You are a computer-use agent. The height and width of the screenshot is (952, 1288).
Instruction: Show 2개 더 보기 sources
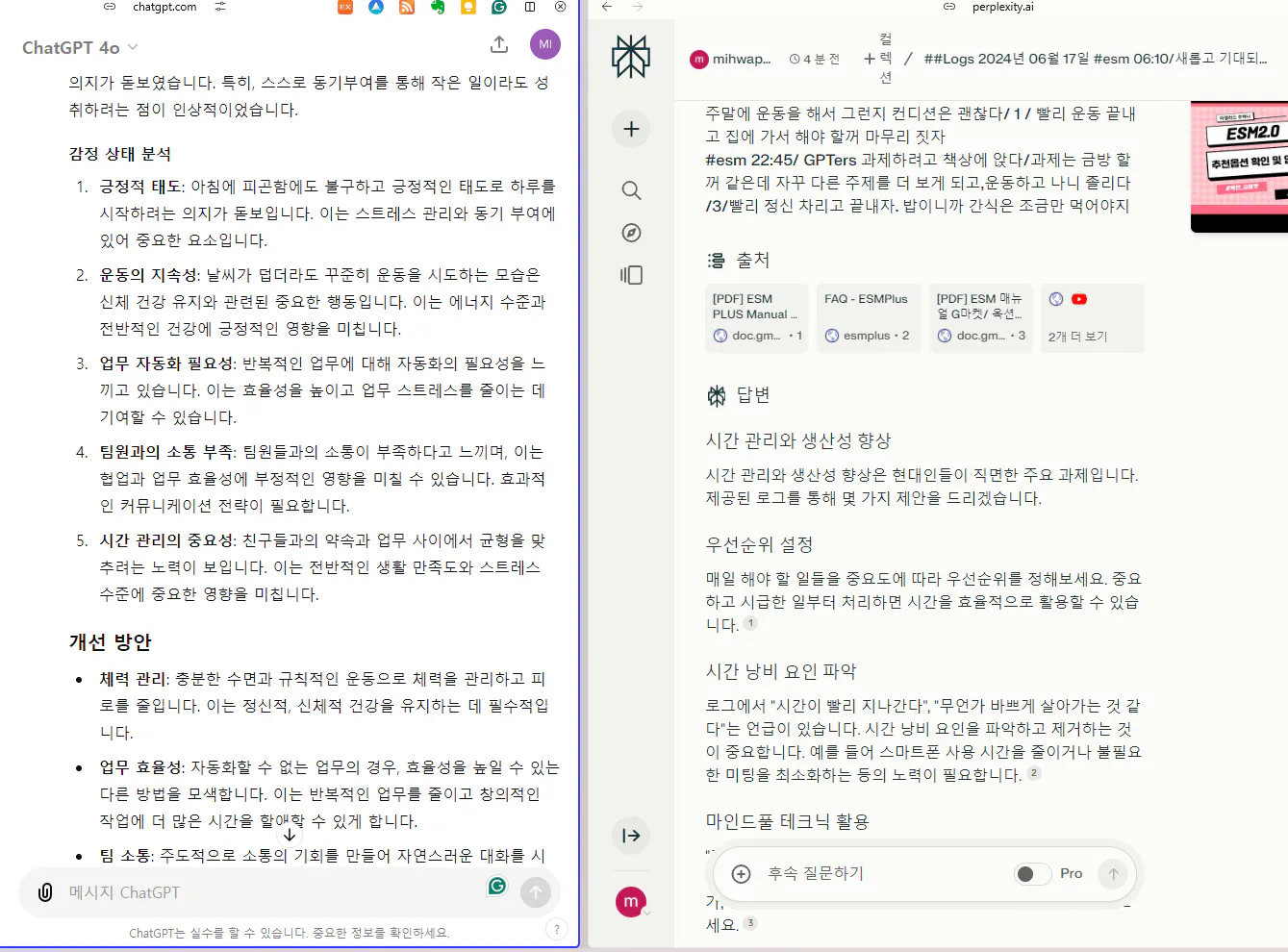pos(1093,317)
